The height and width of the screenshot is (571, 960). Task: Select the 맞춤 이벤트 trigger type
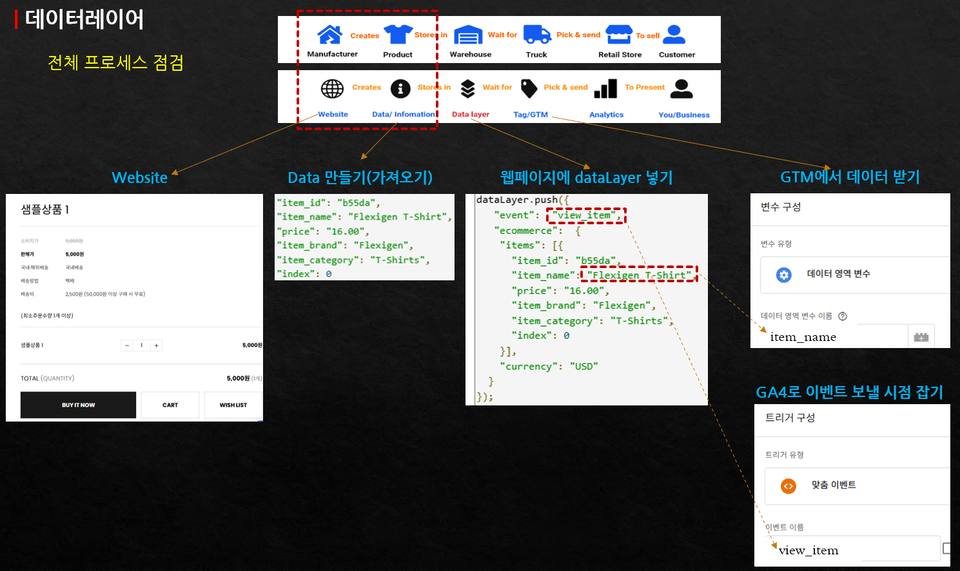click(857, 486)
